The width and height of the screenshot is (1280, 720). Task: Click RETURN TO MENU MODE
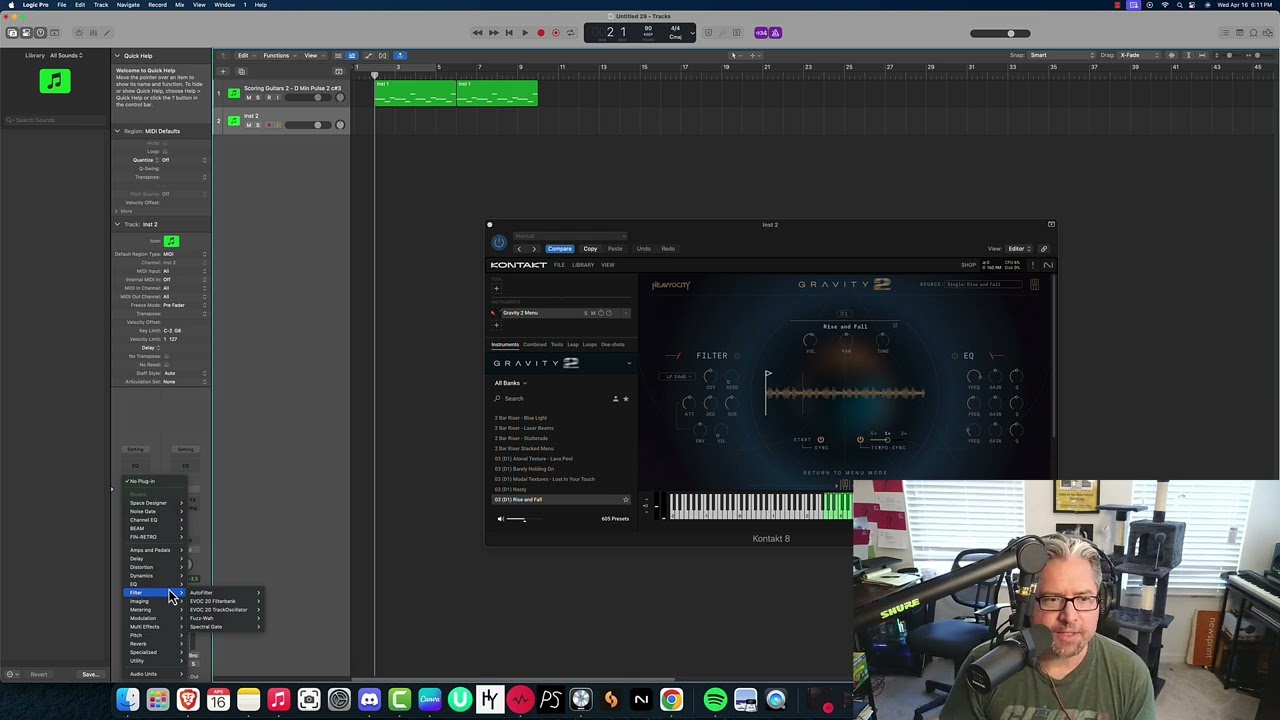[845, 473]
